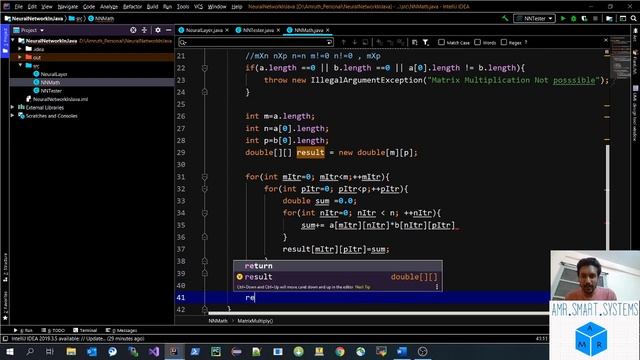This screenshot has height=360, width=640.
Task: Open the Build menu
Action: click(152, 7)
